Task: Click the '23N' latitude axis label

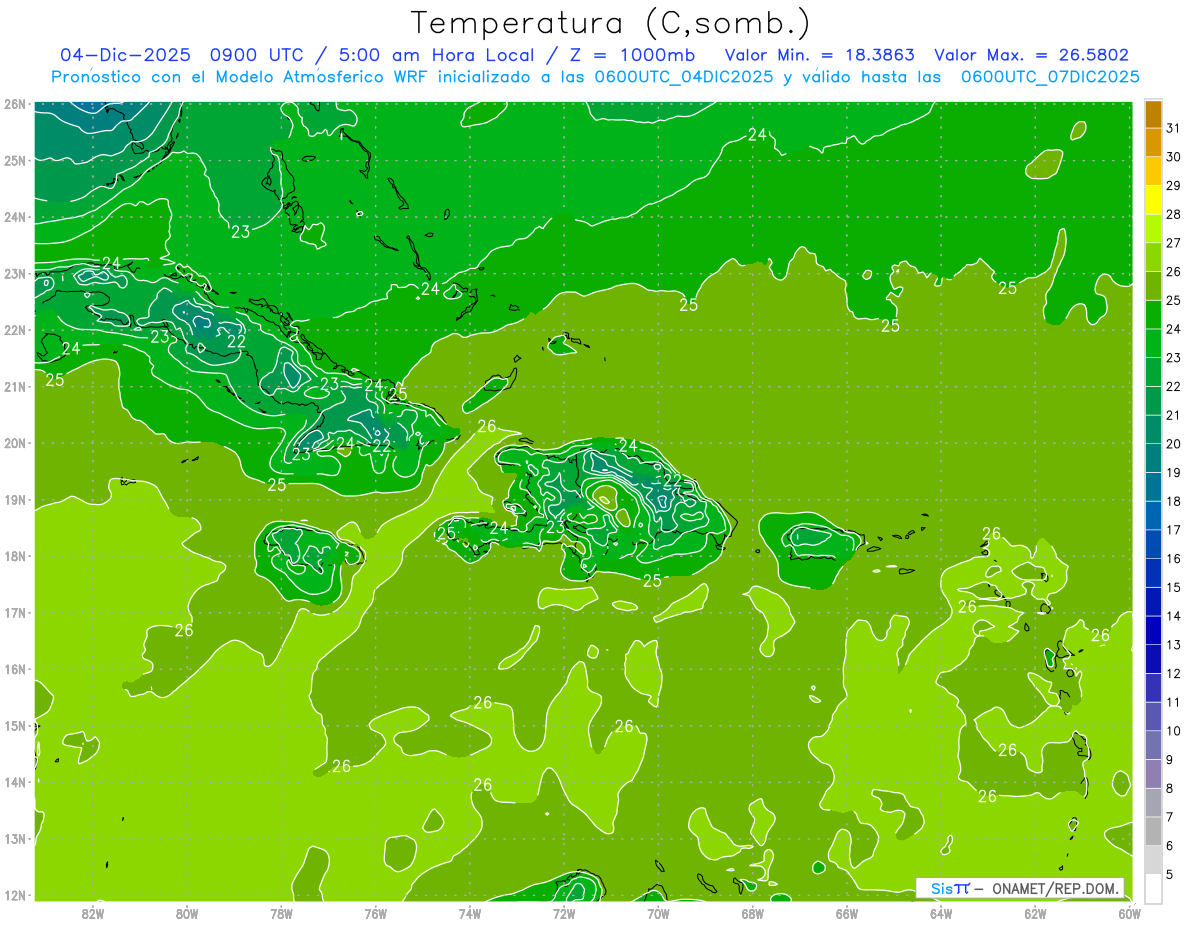Action: point(15,273)
